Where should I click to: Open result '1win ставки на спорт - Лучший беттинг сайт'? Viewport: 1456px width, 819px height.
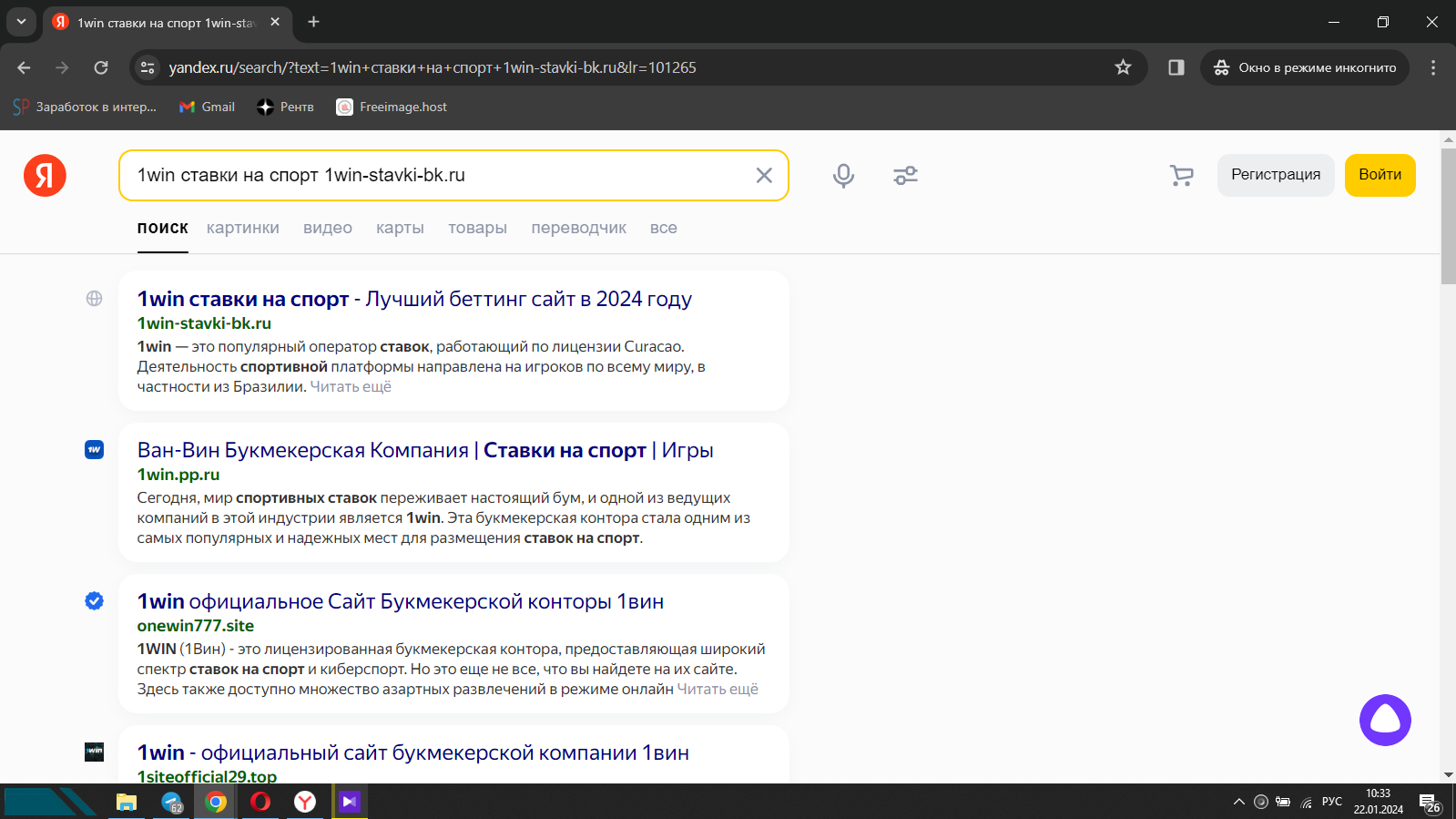tap(414, 299)
